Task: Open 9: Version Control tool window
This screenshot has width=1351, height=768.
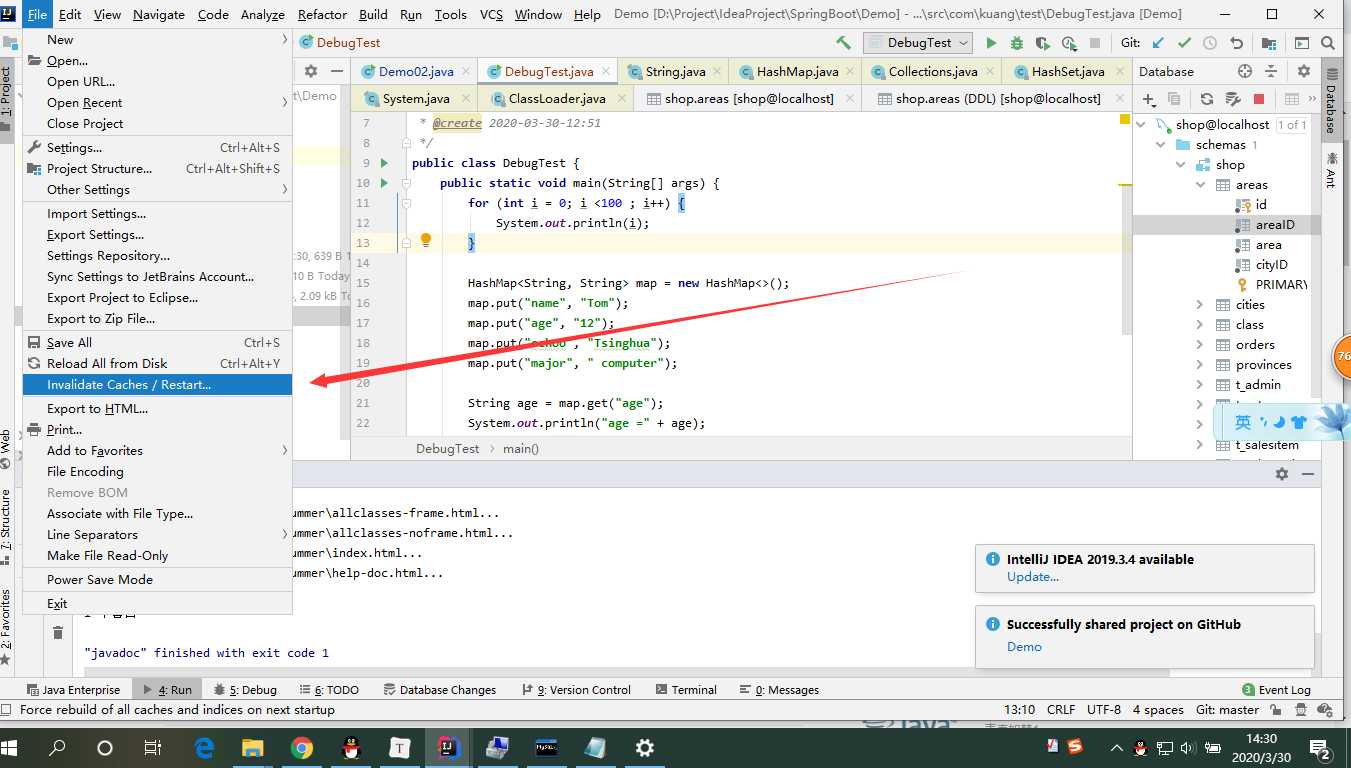Action: coord(576,690)
